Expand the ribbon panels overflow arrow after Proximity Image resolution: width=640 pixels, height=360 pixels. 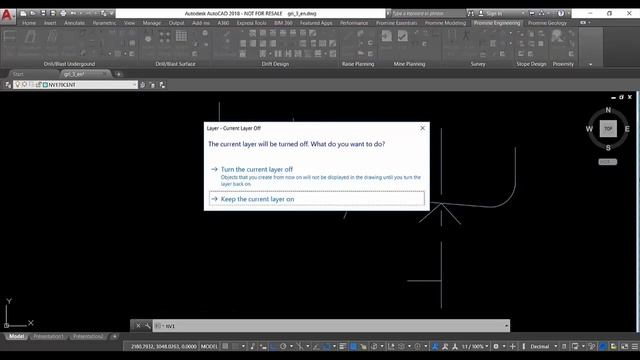590,64
